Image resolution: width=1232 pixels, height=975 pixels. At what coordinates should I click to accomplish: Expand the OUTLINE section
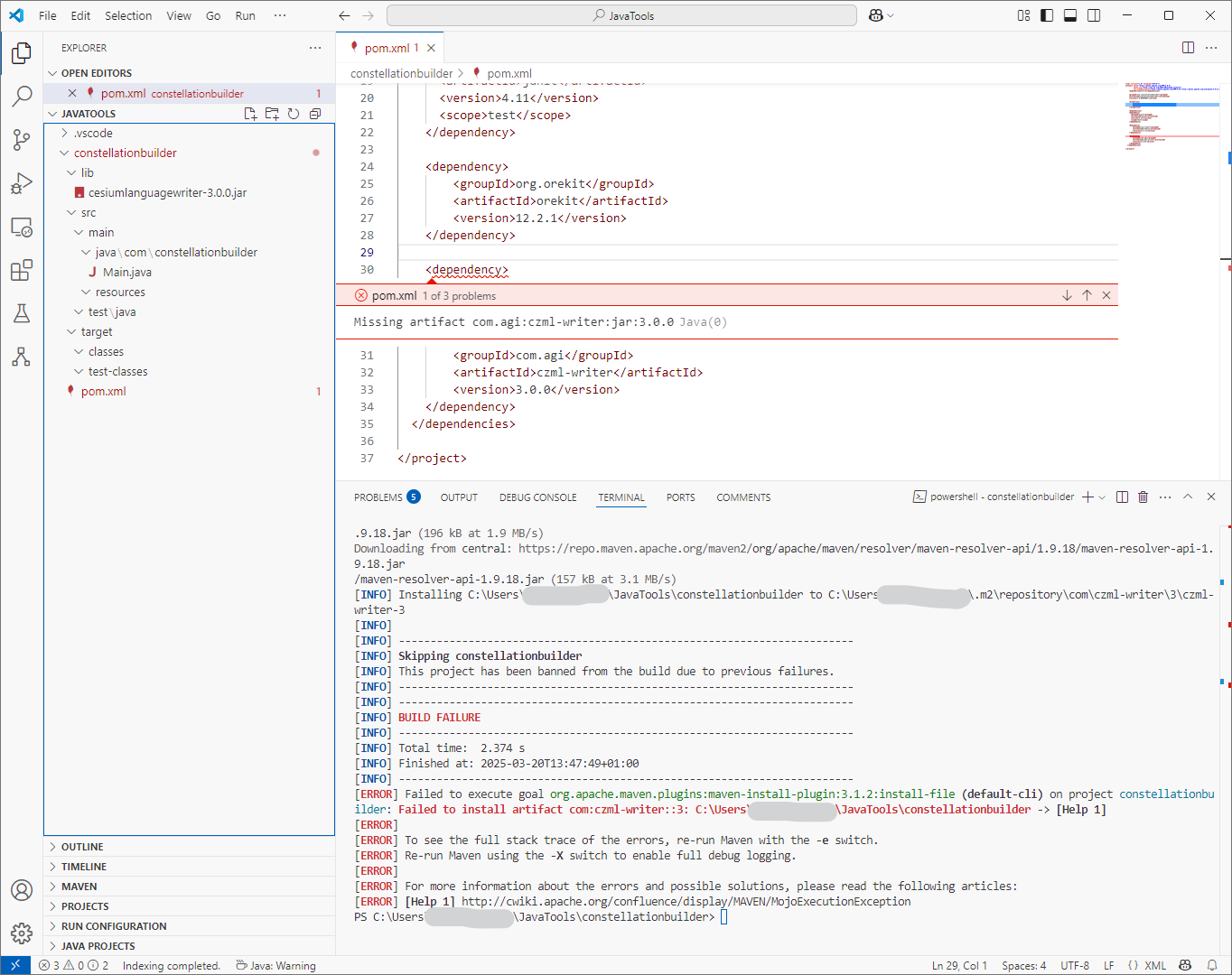[x=189, y=847]
